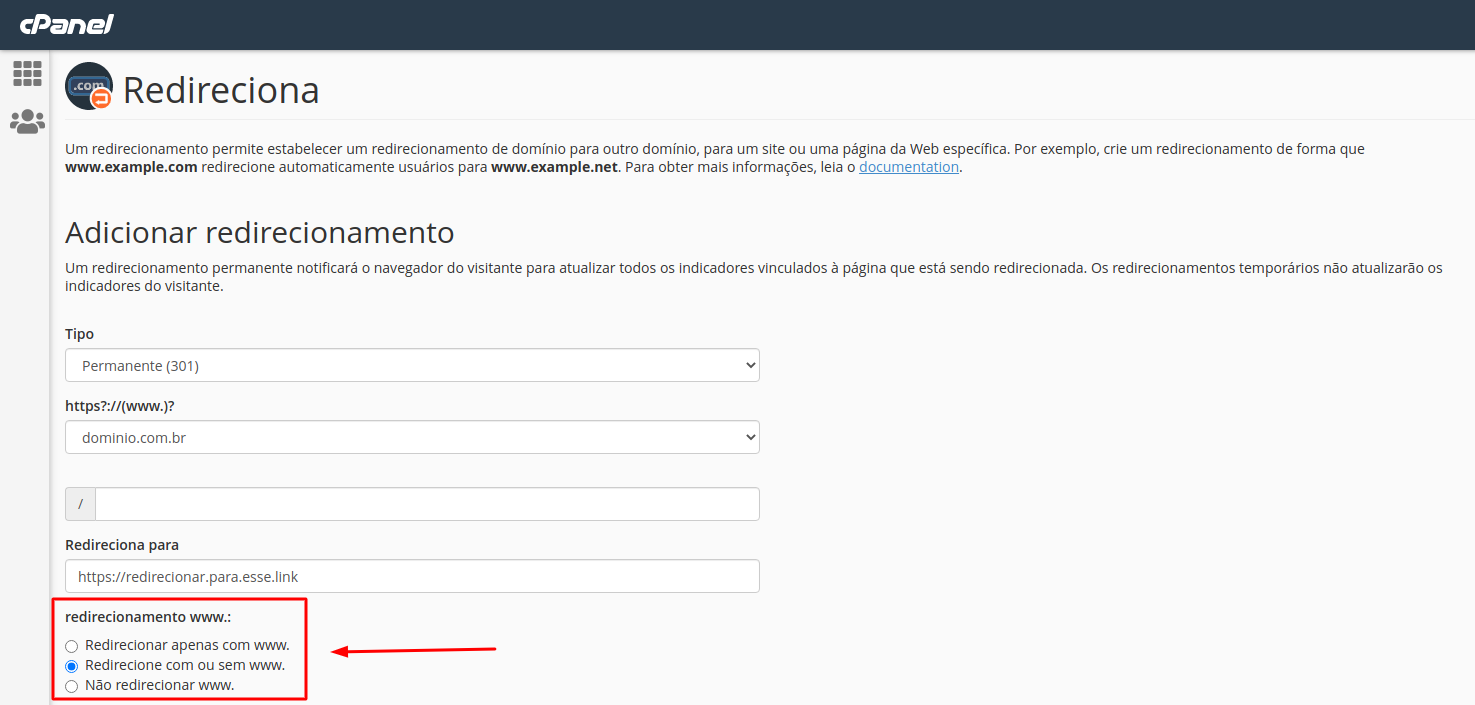
Task: Open the documentation link
Action: pos(908,167)
